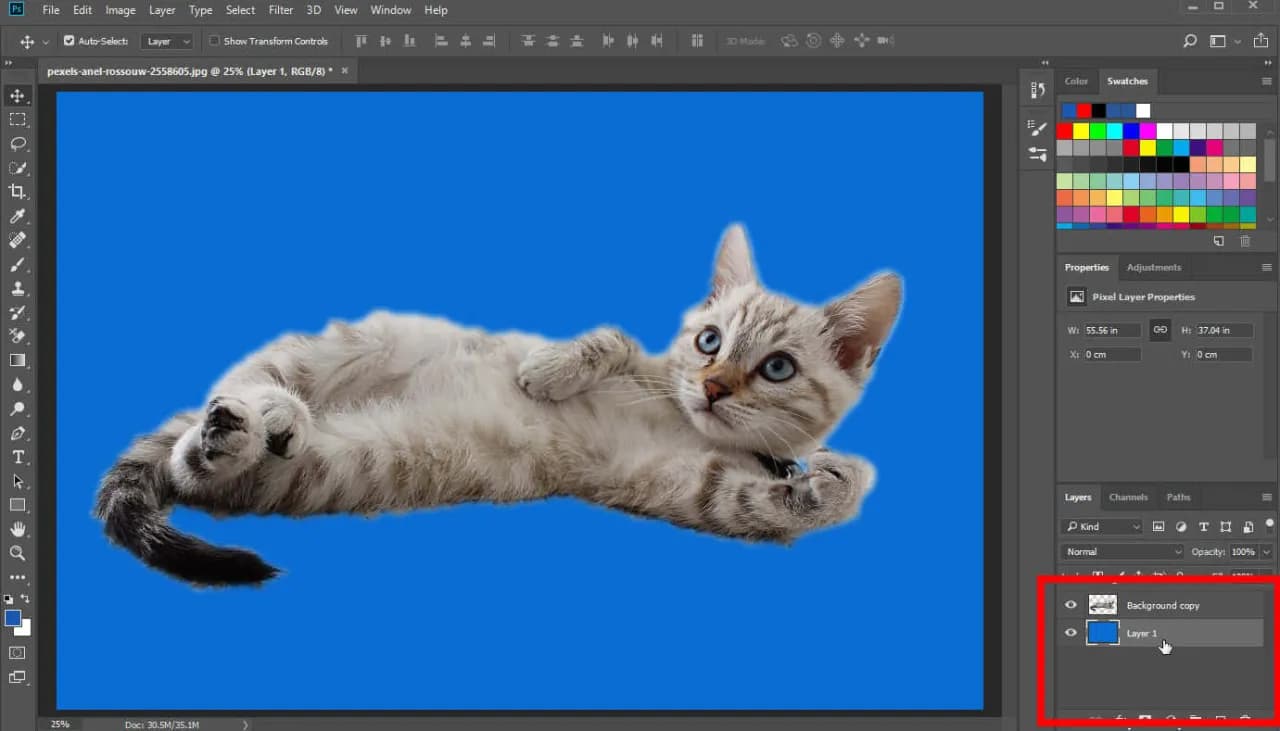1280x731 pixels.
Task: Pick the Clone Stamp tool
Action: click(x=18, y=289)
